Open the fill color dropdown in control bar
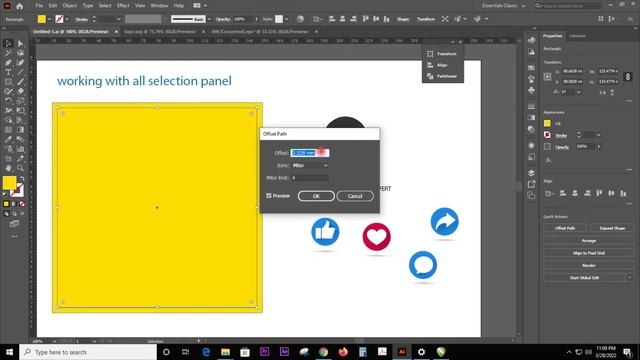640x360 pixels. tap(49, 19)
